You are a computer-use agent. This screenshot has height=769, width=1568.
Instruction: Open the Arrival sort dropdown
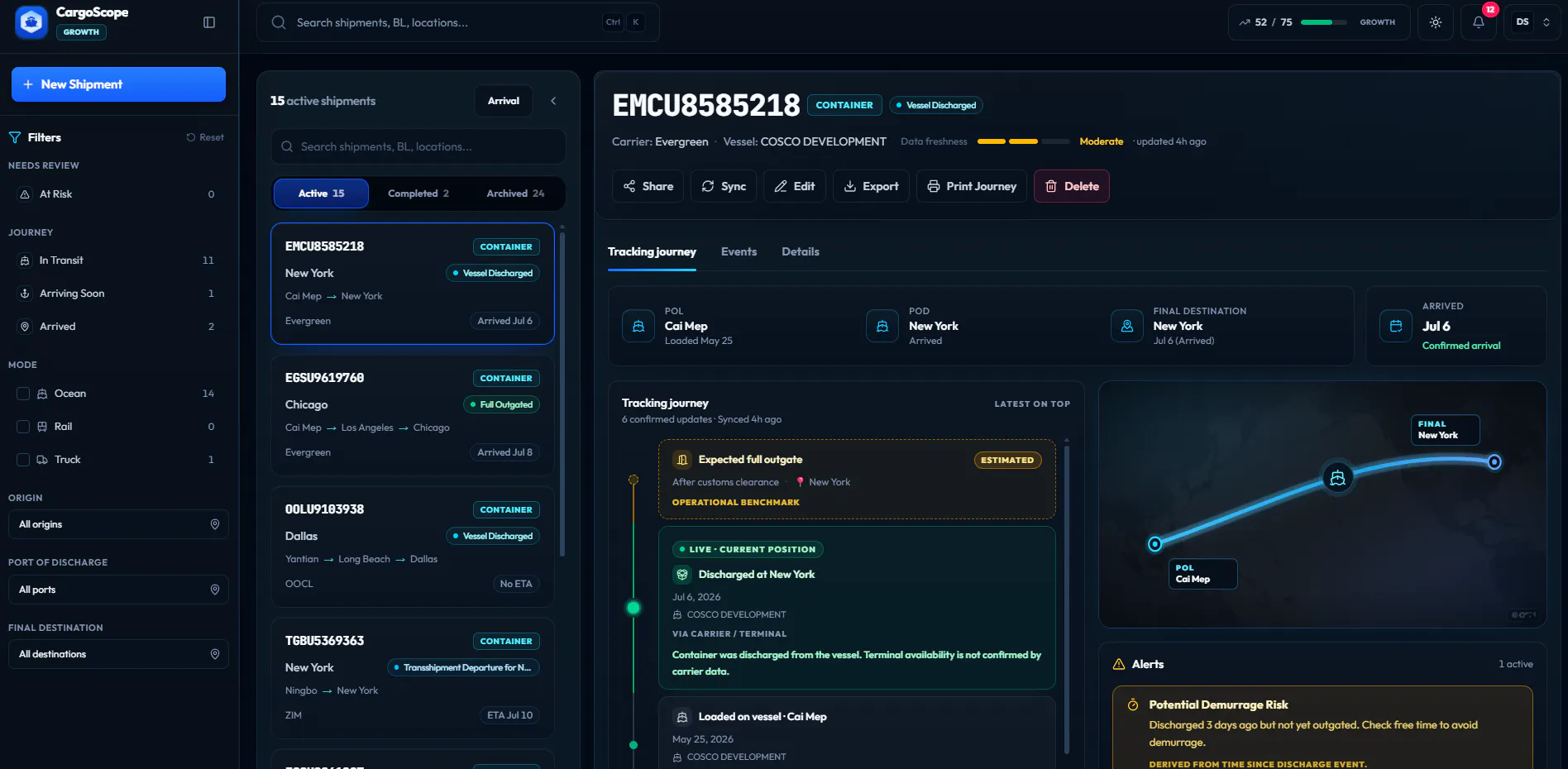tap(504, 101)
